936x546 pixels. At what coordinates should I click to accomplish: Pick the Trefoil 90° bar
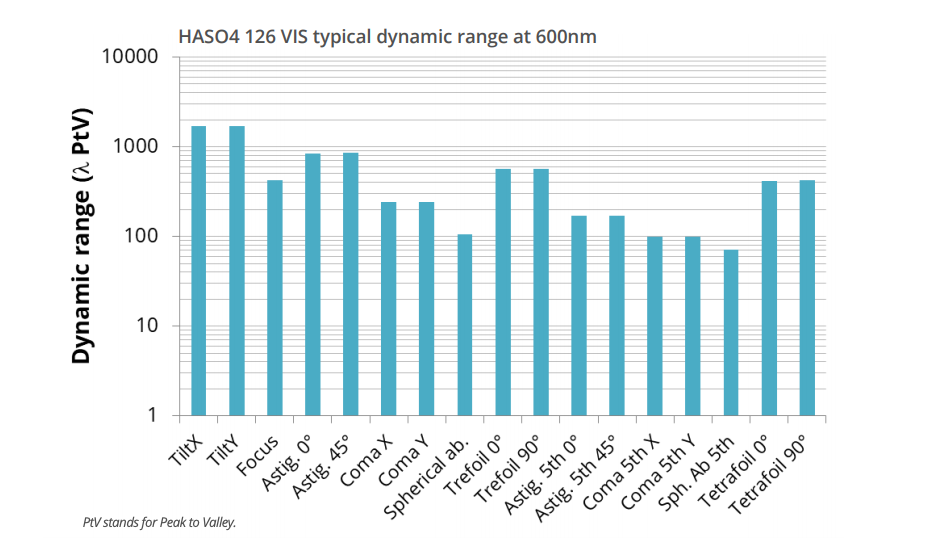[541, 292]
